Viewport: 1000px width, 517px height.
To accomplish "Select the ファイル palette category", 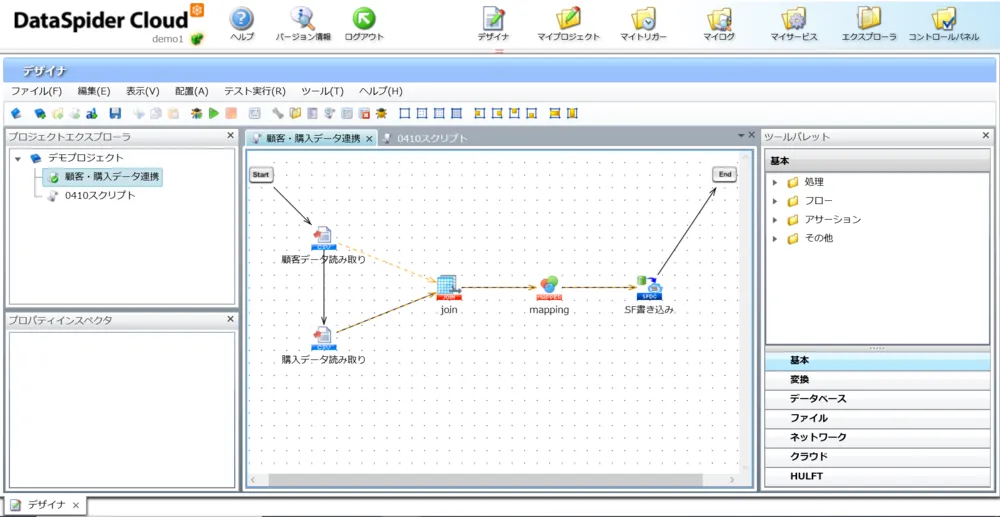I will tap(876, 418).
